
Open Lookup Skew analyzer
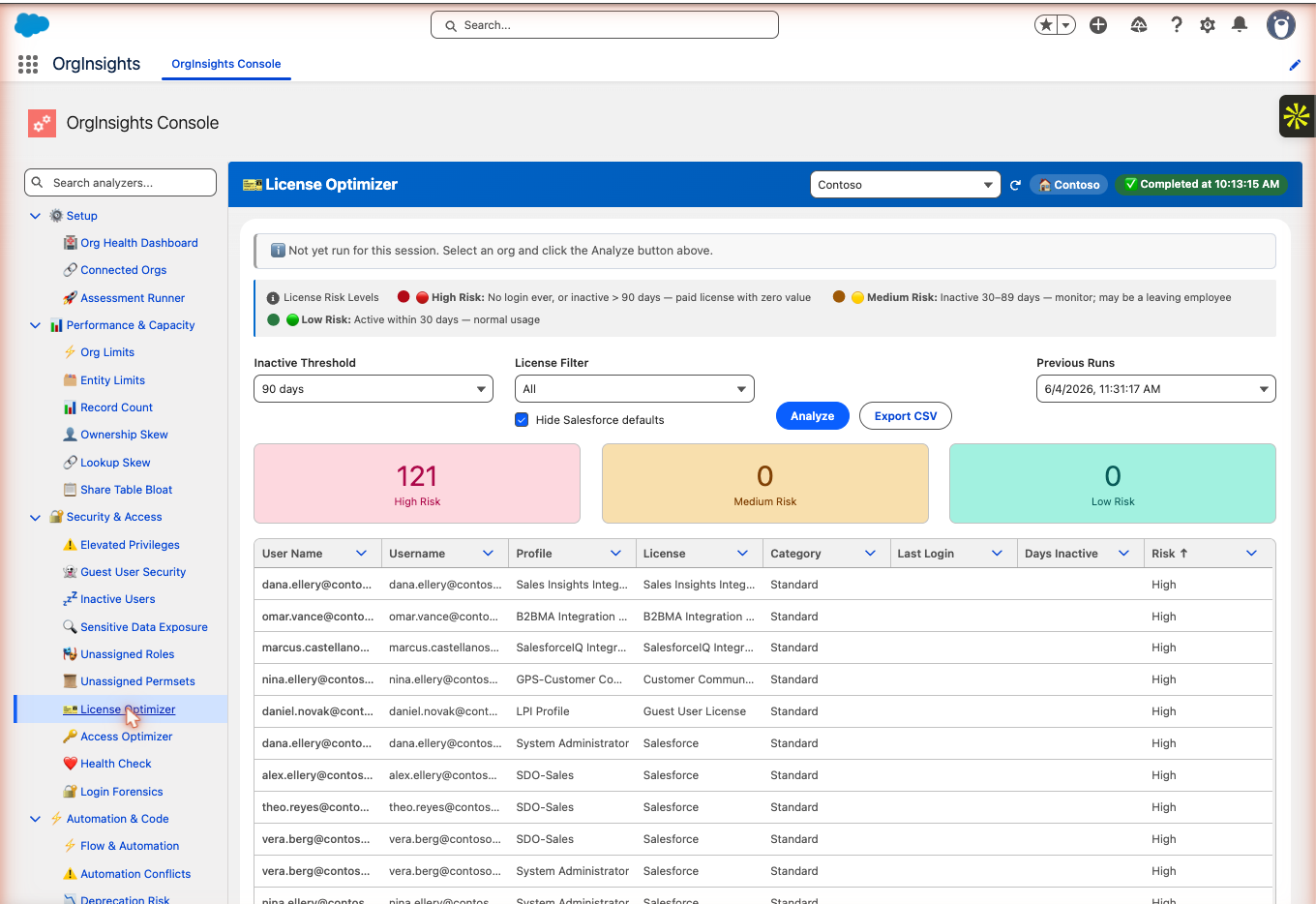coord(115,463)
